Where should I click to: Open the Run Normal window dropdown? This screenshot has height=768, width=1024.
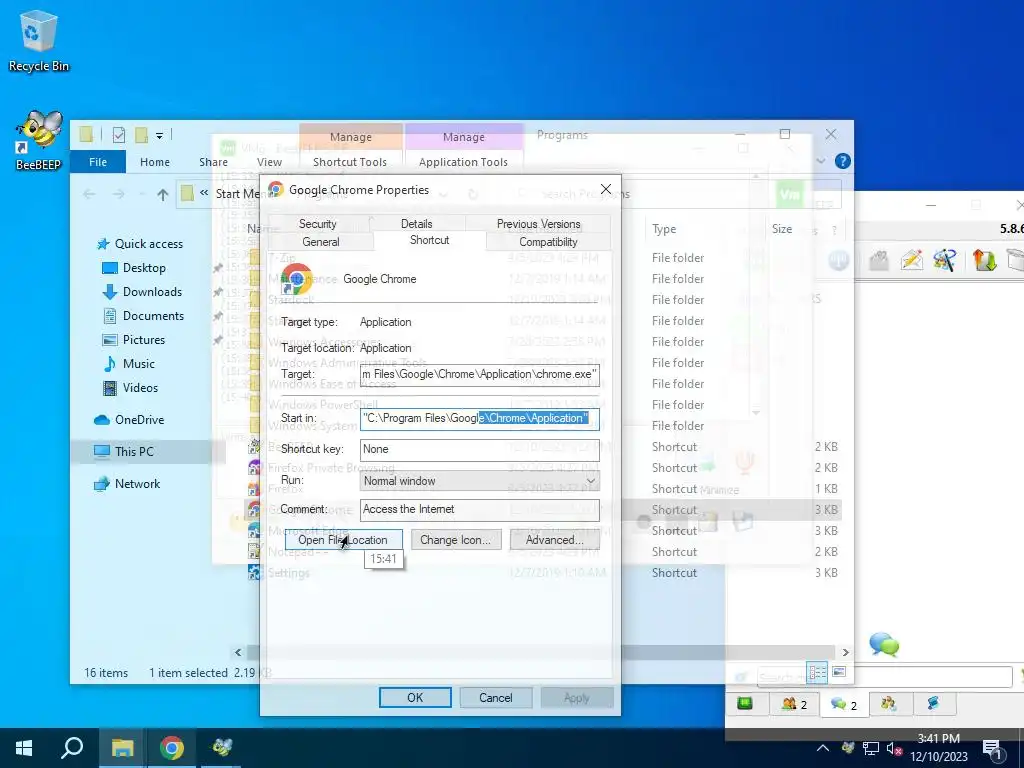click(479, 481)
